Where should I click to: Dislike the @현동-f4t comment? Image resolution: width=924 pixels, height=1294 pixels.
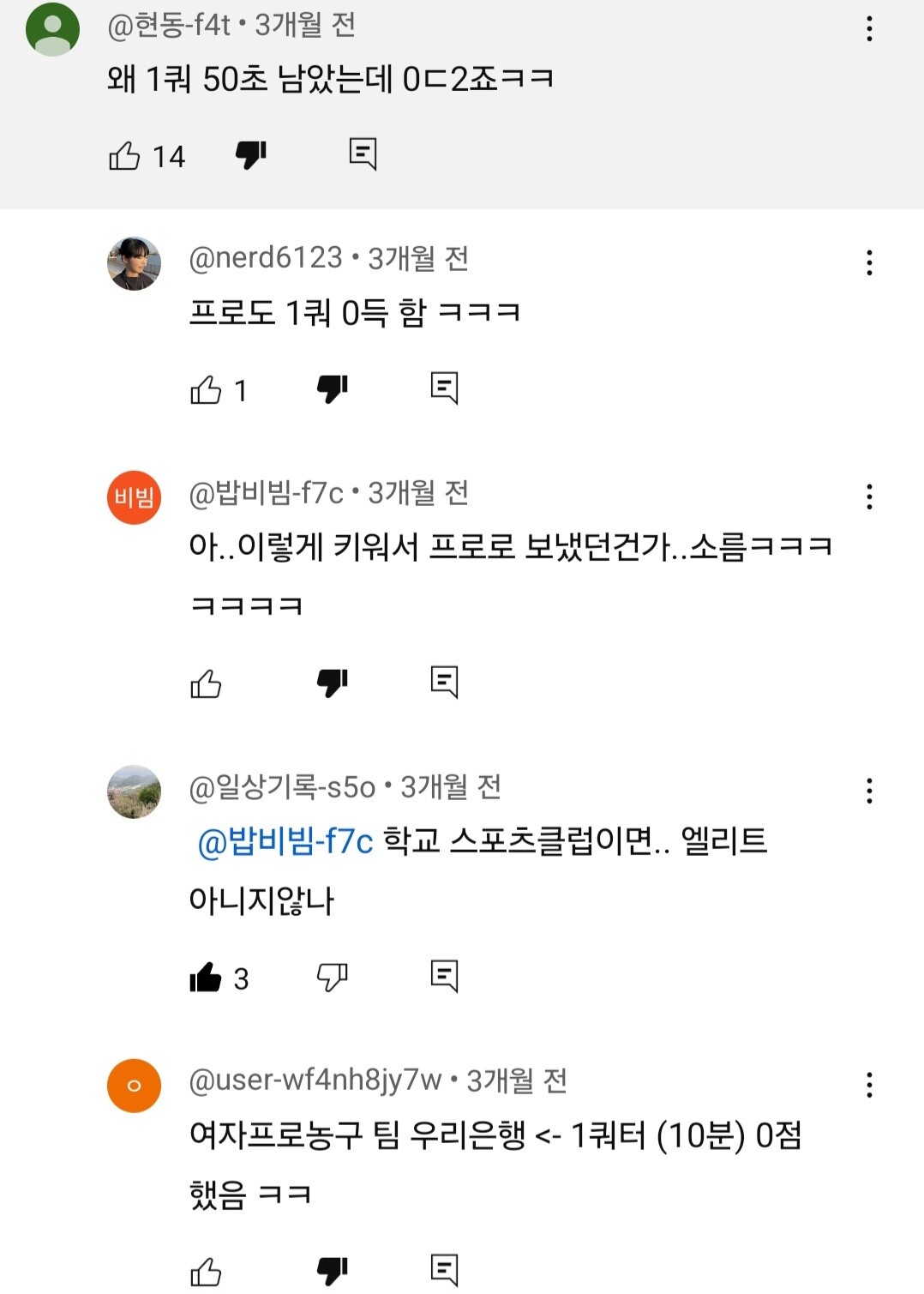[251, 155]
